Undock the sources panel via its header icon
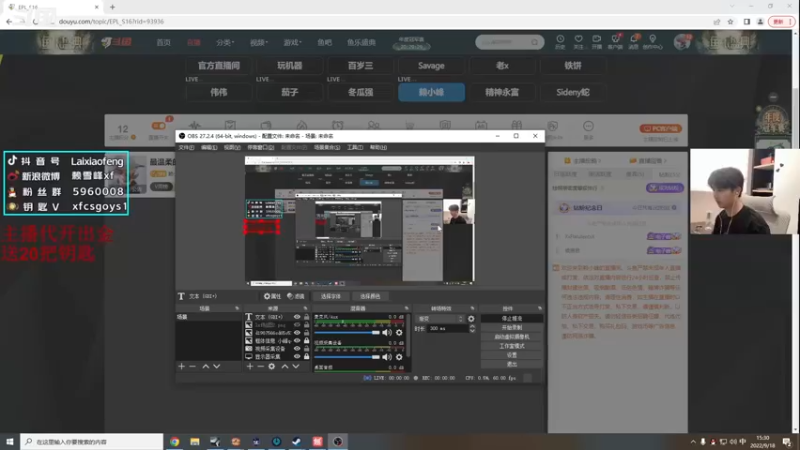The height and width of the screenshot is (450, 800). (305, 308)
